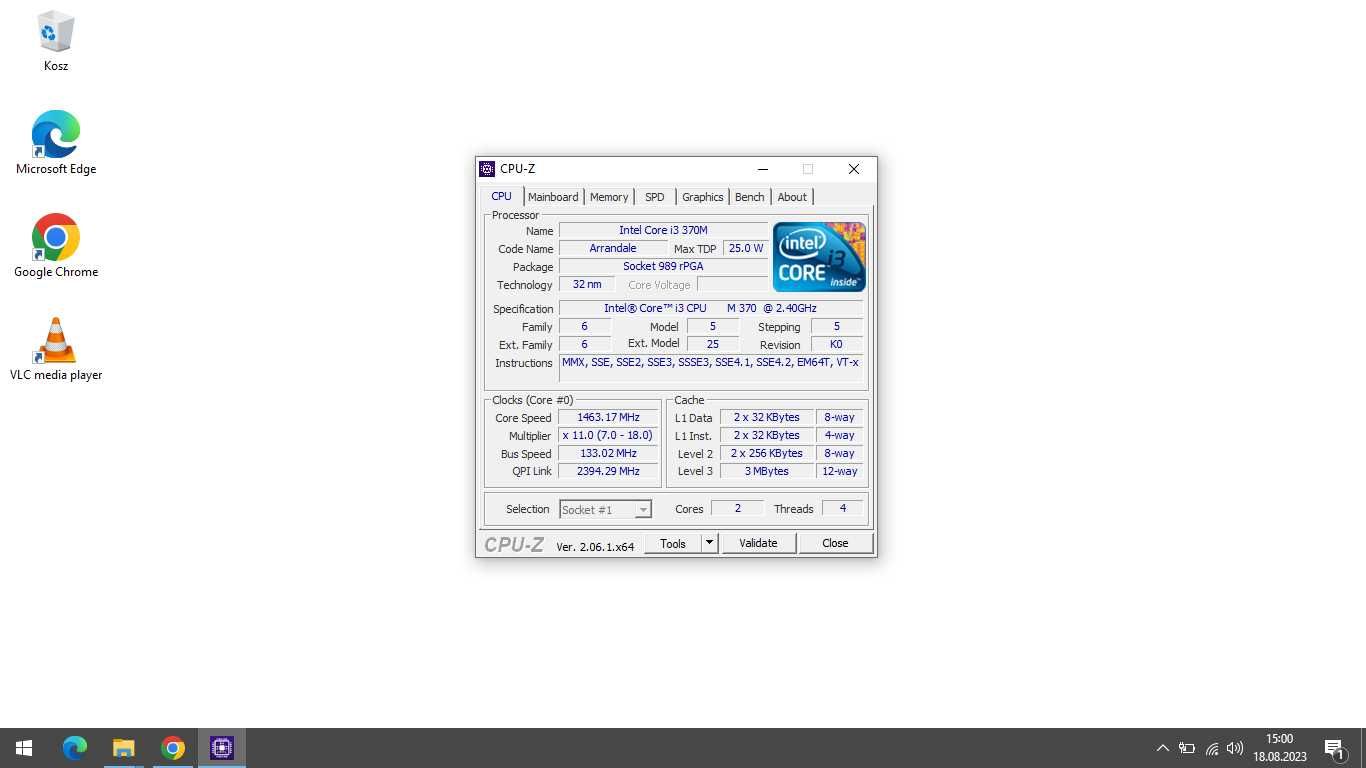Click the Revision value K0

(836, 344)
